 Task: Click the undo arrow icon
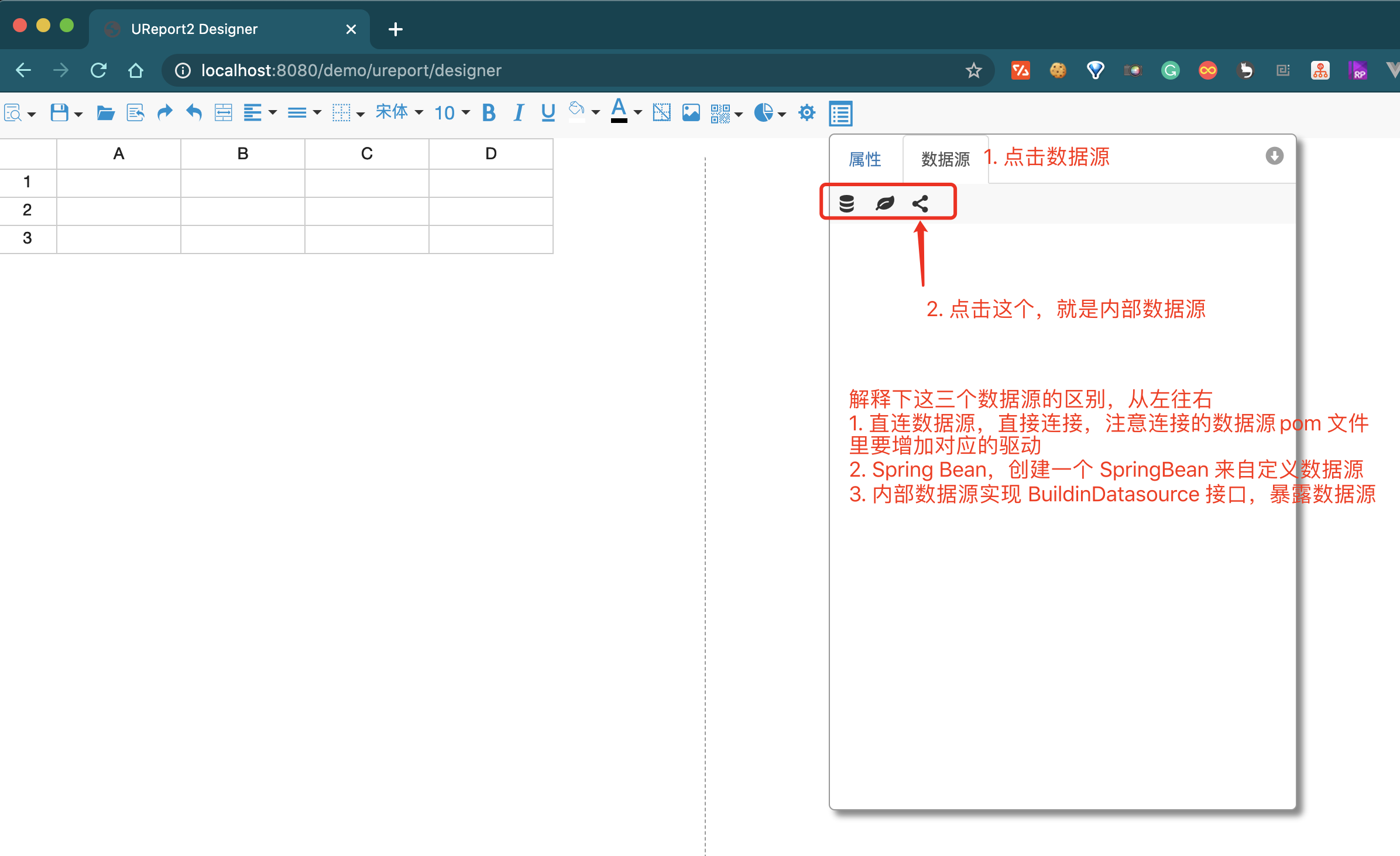(x=194, y=112)
